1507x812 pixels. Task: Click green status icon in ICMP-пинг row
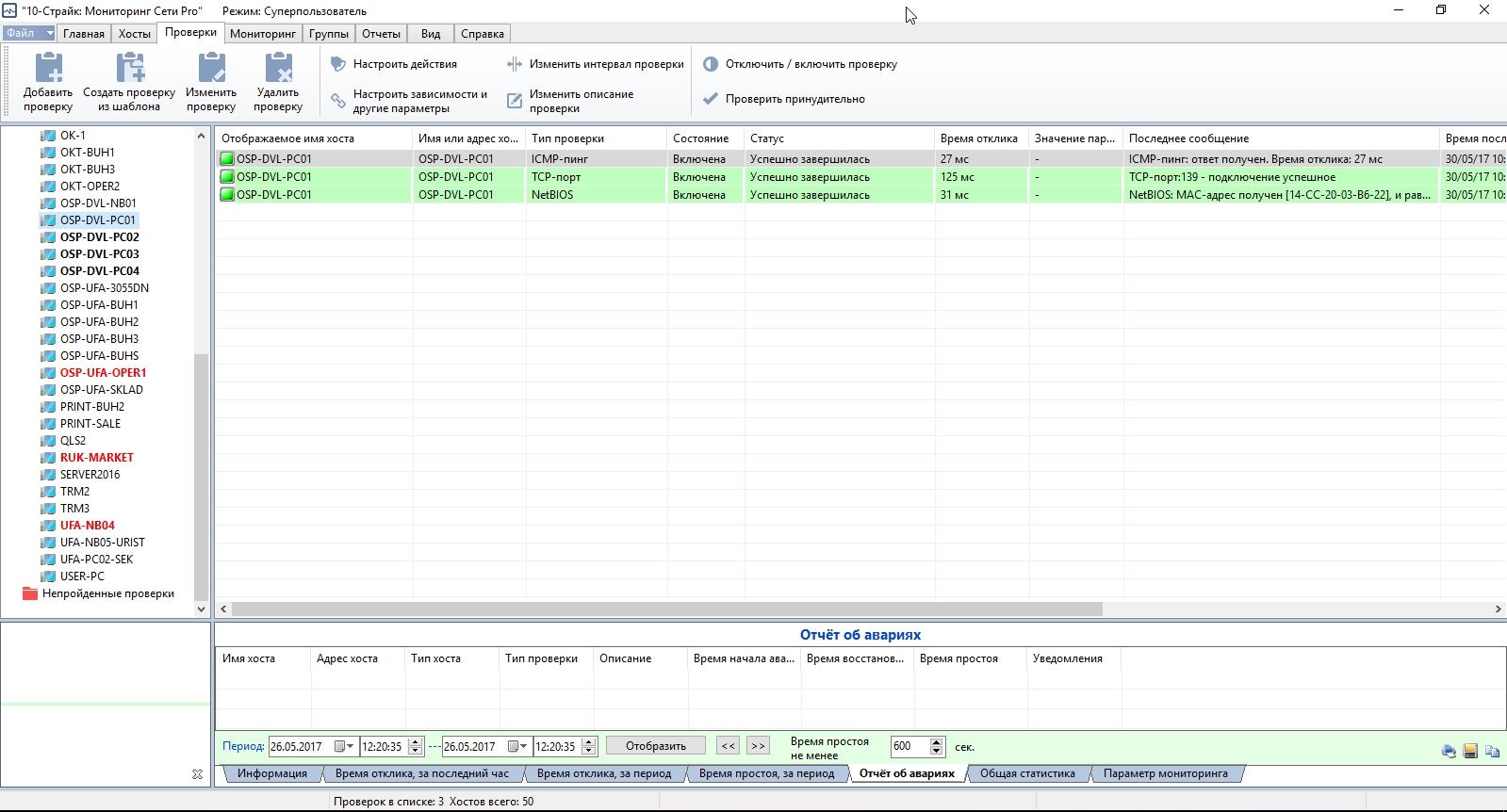(x=227, y=159)
